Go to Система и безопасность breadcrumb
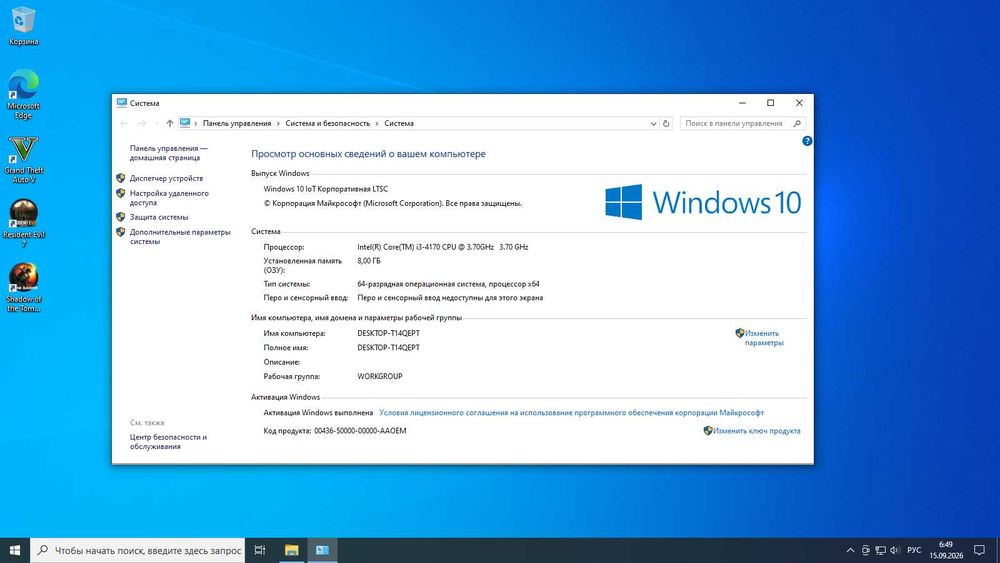Viewport: 1000px width, 563px height. point(327,123)
